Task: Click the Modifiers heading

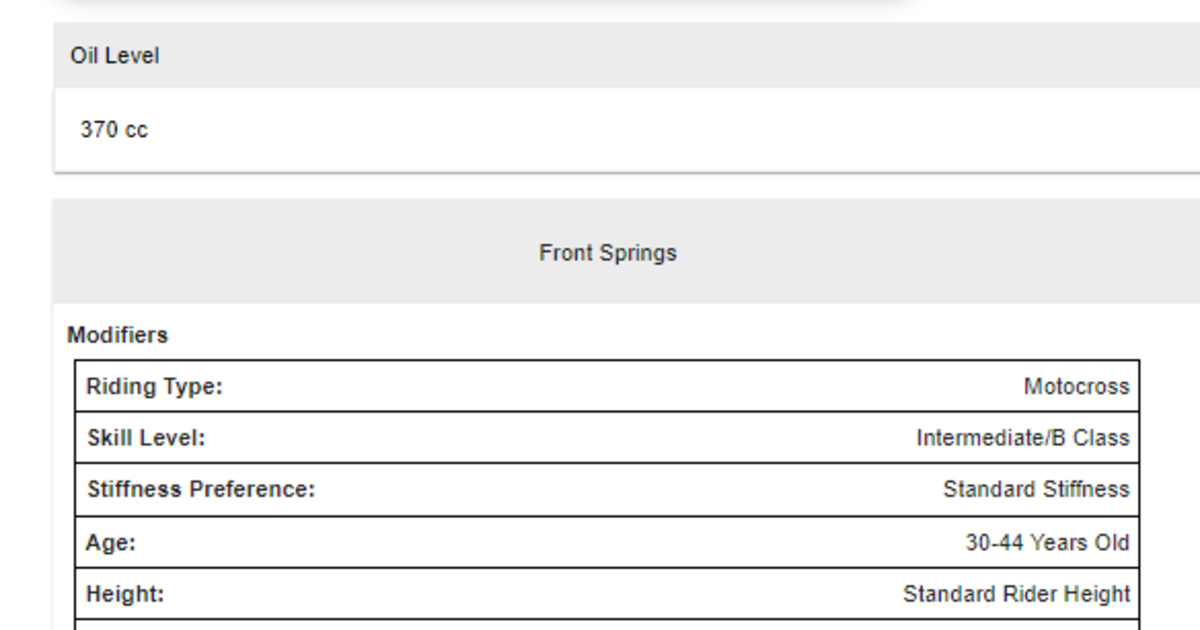Action: click(x=117, y=335)
